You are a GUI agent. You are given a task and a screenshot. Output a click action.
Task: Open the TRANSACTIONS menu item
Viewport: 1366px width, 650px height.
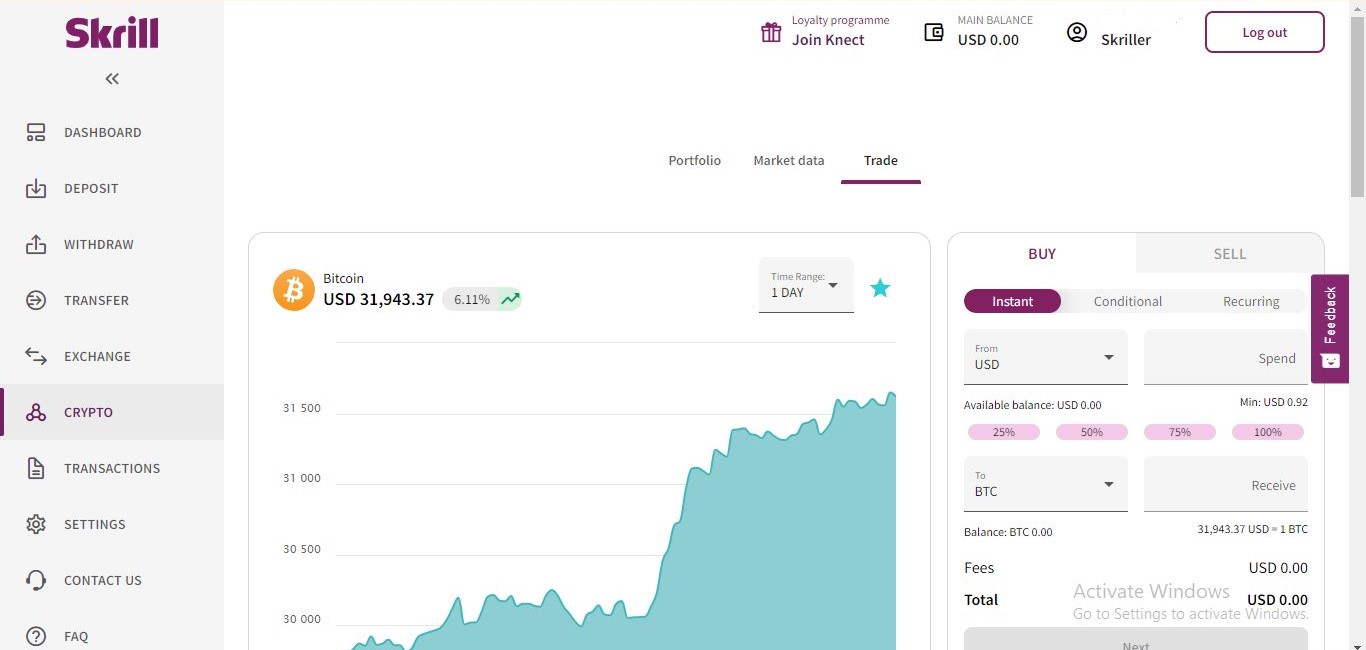coord(112,468)
